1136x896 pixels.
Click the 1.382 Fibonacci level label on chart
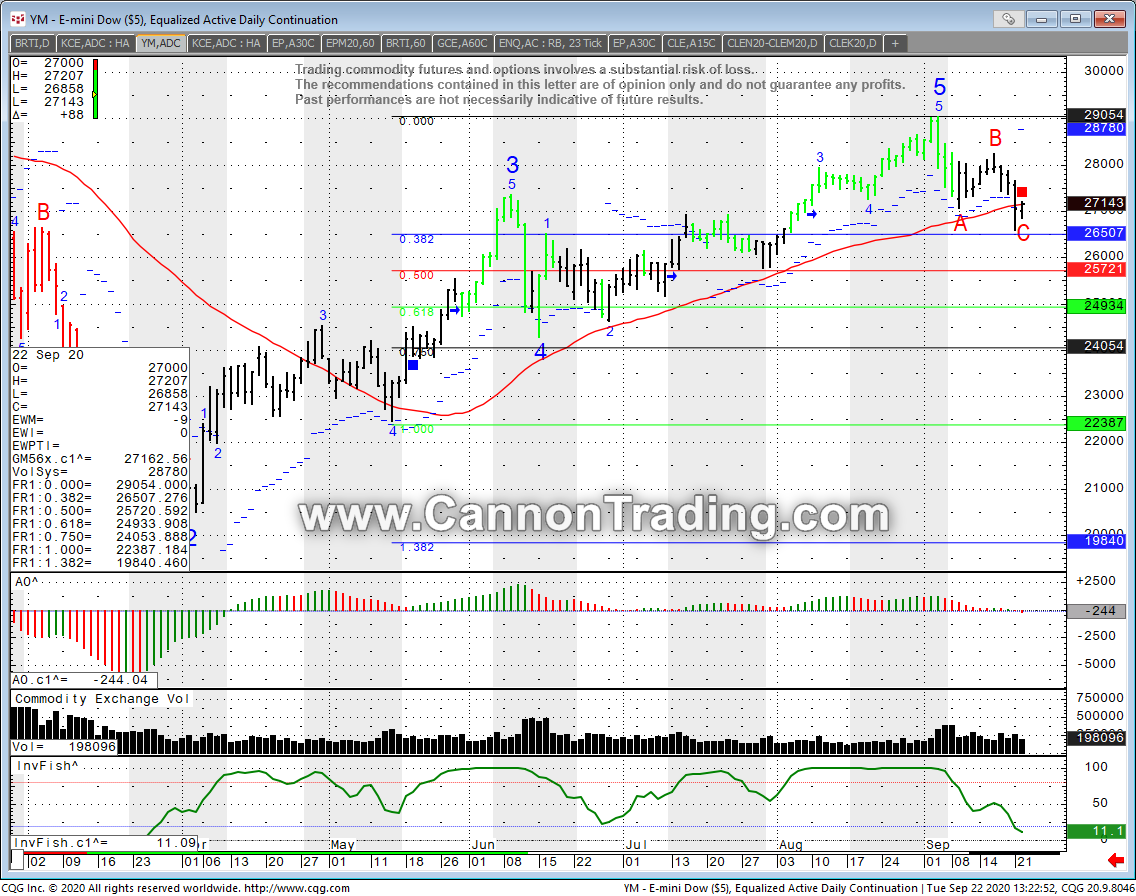[417, 547]
